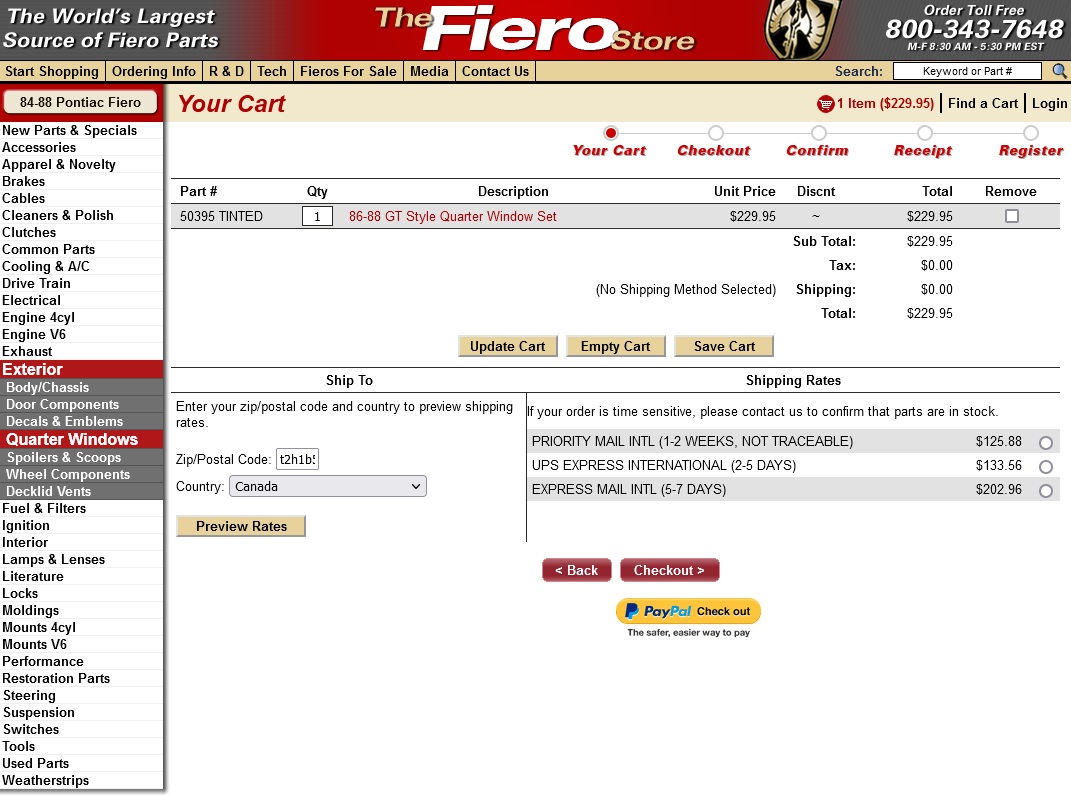Click the Checkout step circle

pos(716,133)
